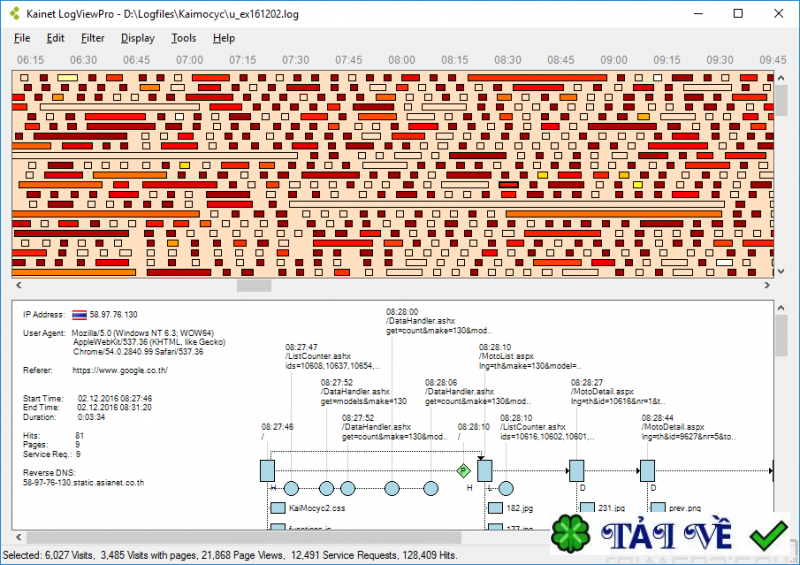Select the black-outlined selected visit bar near 08:30
This screenshot has height=565, width=800.
click(509, 185)
